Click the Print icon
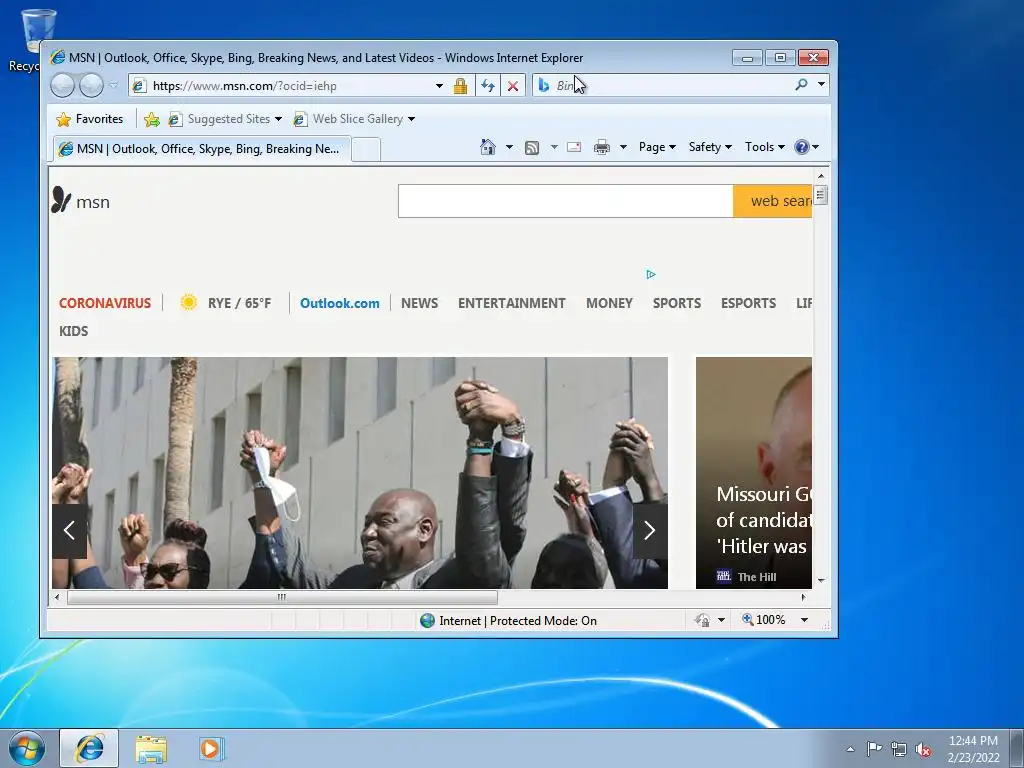Image resolution: width=1024 pixels, height=768 pixels. 601,148
